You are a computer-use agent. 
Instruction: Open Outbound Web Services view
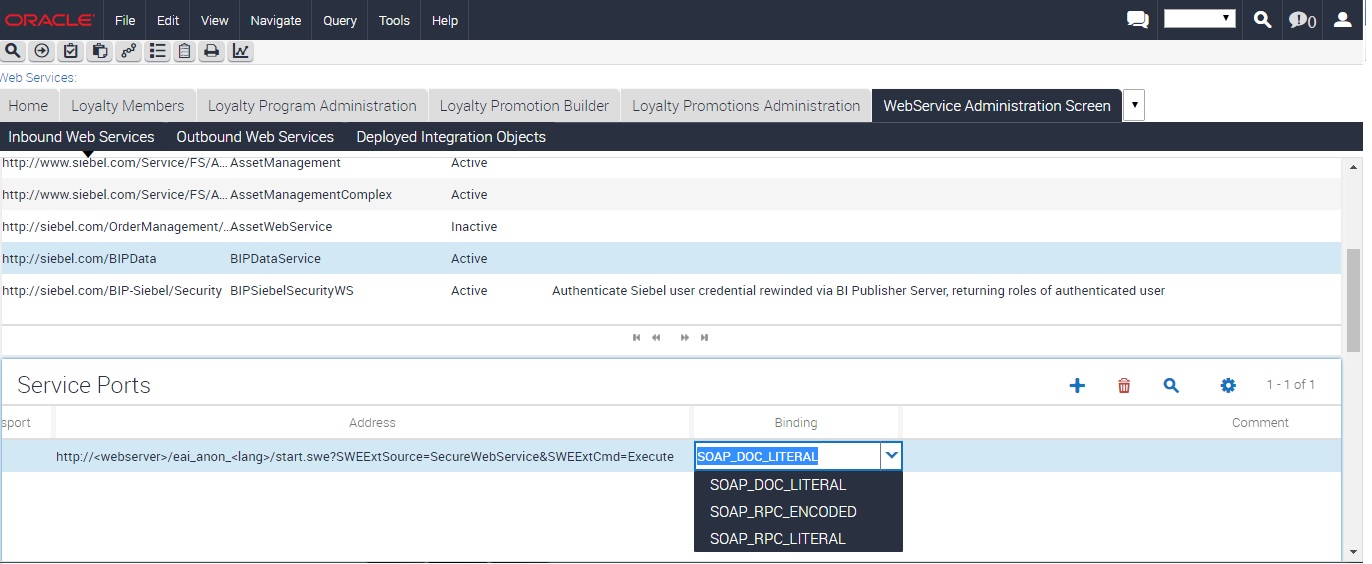(x=255, y=137)
